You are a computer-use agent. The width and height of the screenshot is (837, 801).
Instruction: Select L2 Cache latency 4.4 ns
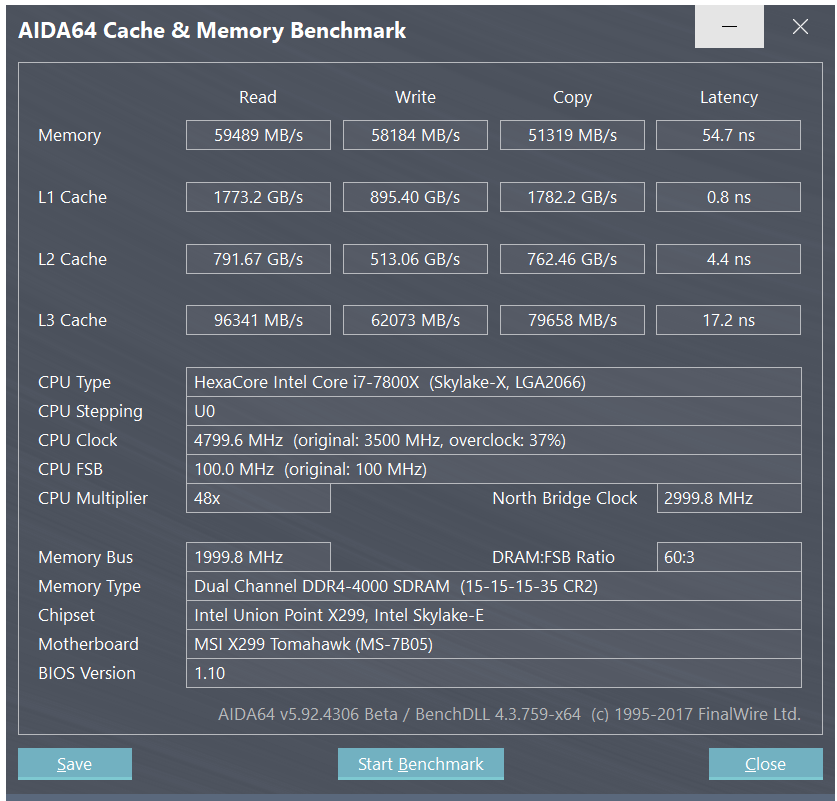pyautogui.click(x=729, y=259)
